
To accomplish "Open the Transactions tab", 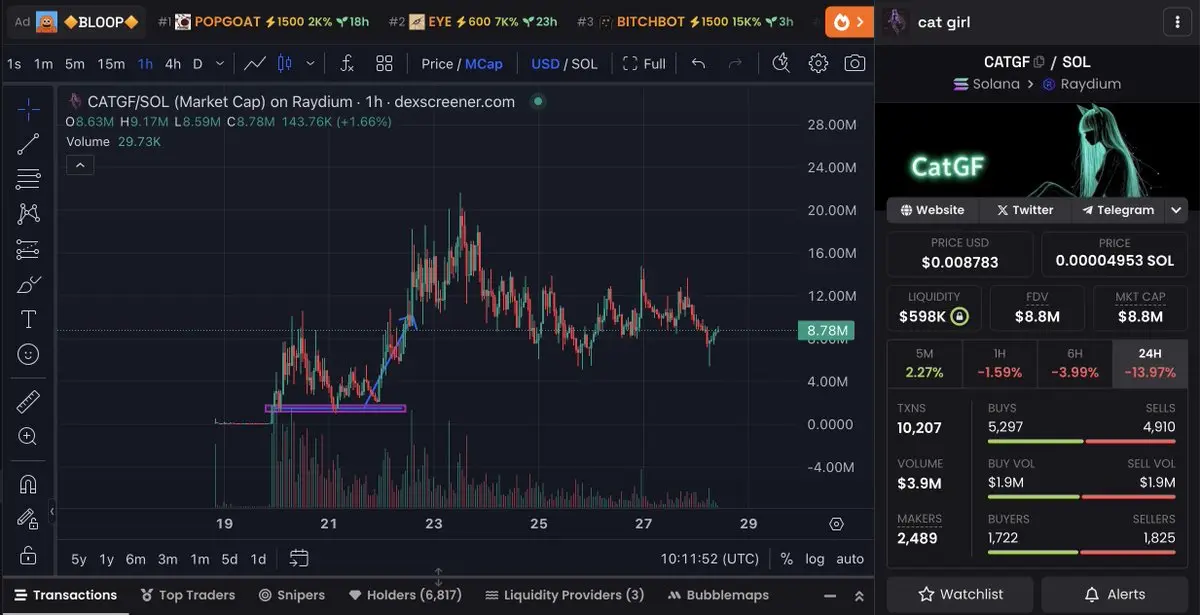I will coord(65,595).
